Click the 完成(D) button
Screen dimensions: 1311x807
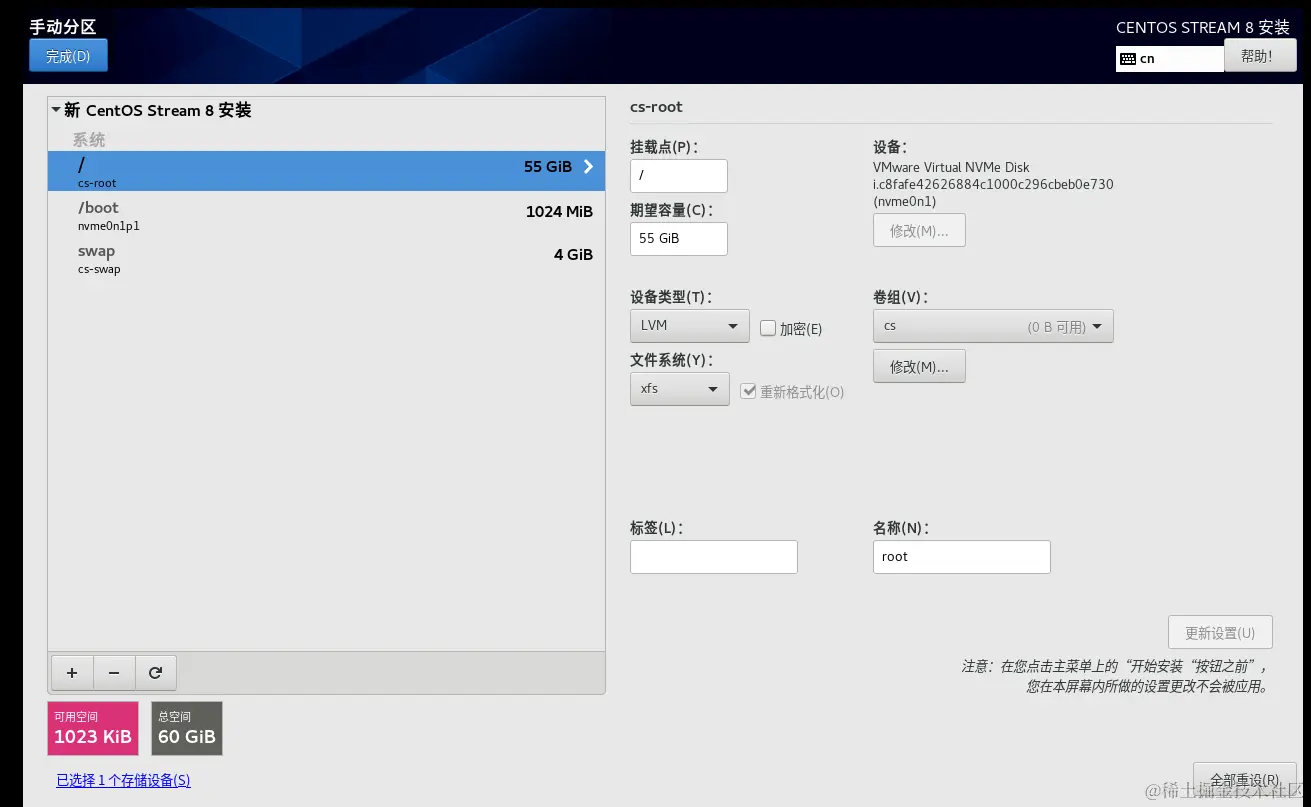coord(67,55)
